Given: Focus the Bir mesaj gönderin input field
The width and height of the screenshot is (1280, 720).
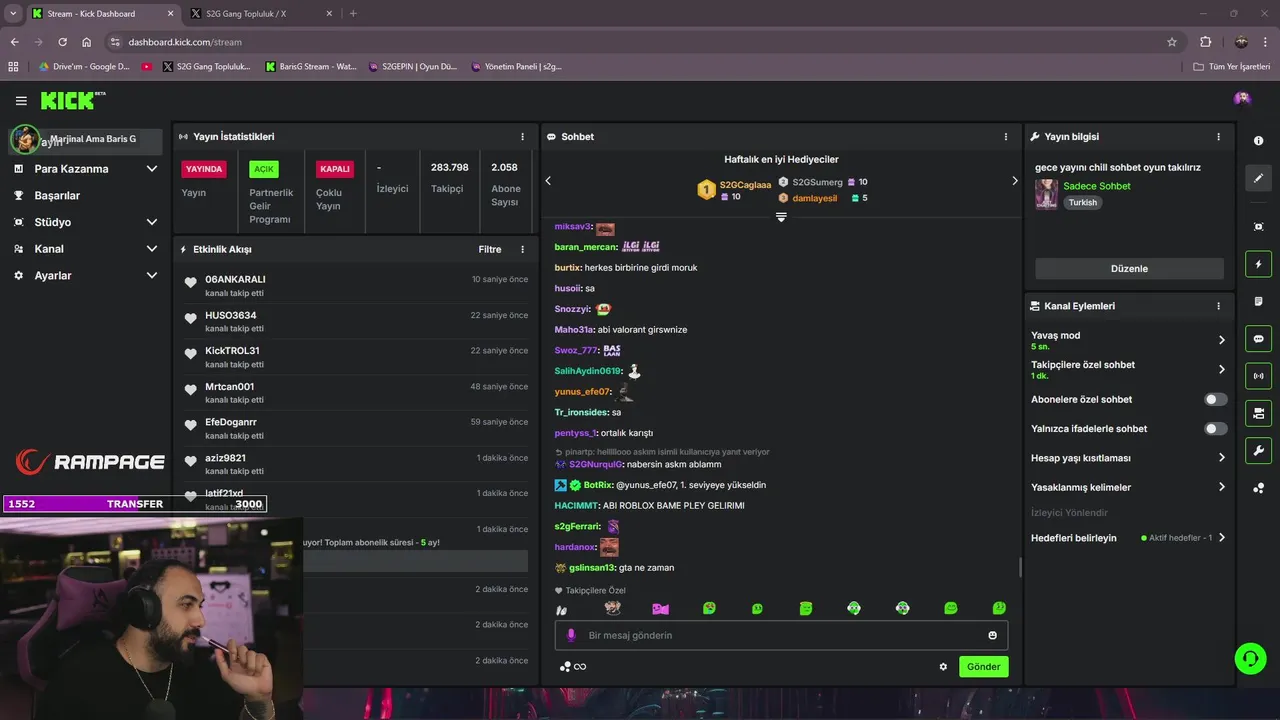Looking at the screenshot, I should [x=781, y=635].
